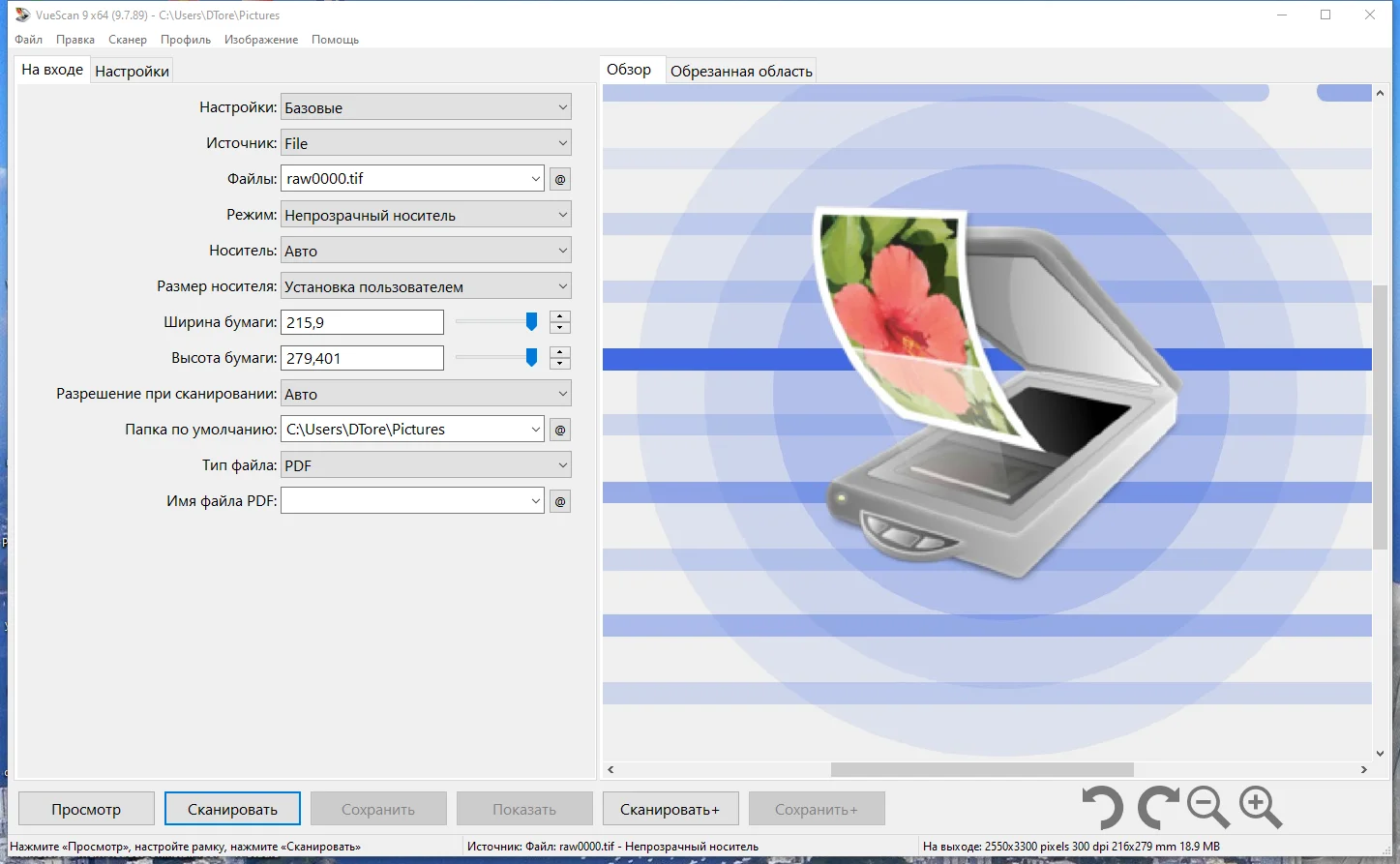Open the Режим dropdown
The width and height of the screenshot is (1400, 864).
click(426, 215)
